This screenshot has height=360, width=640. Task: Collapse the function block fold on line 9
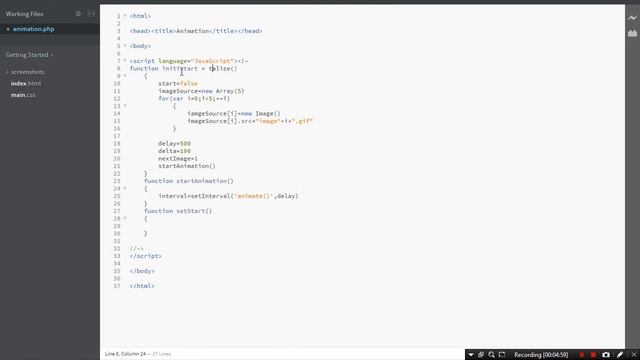tap(125, 76)
